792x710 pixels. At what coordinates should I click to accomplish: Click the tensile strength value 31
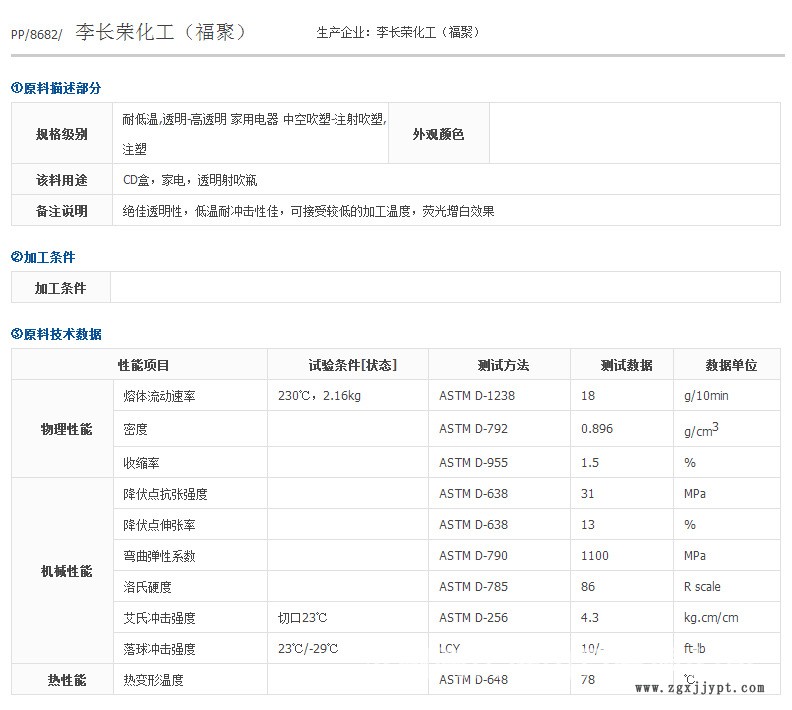tap(587, 493)
